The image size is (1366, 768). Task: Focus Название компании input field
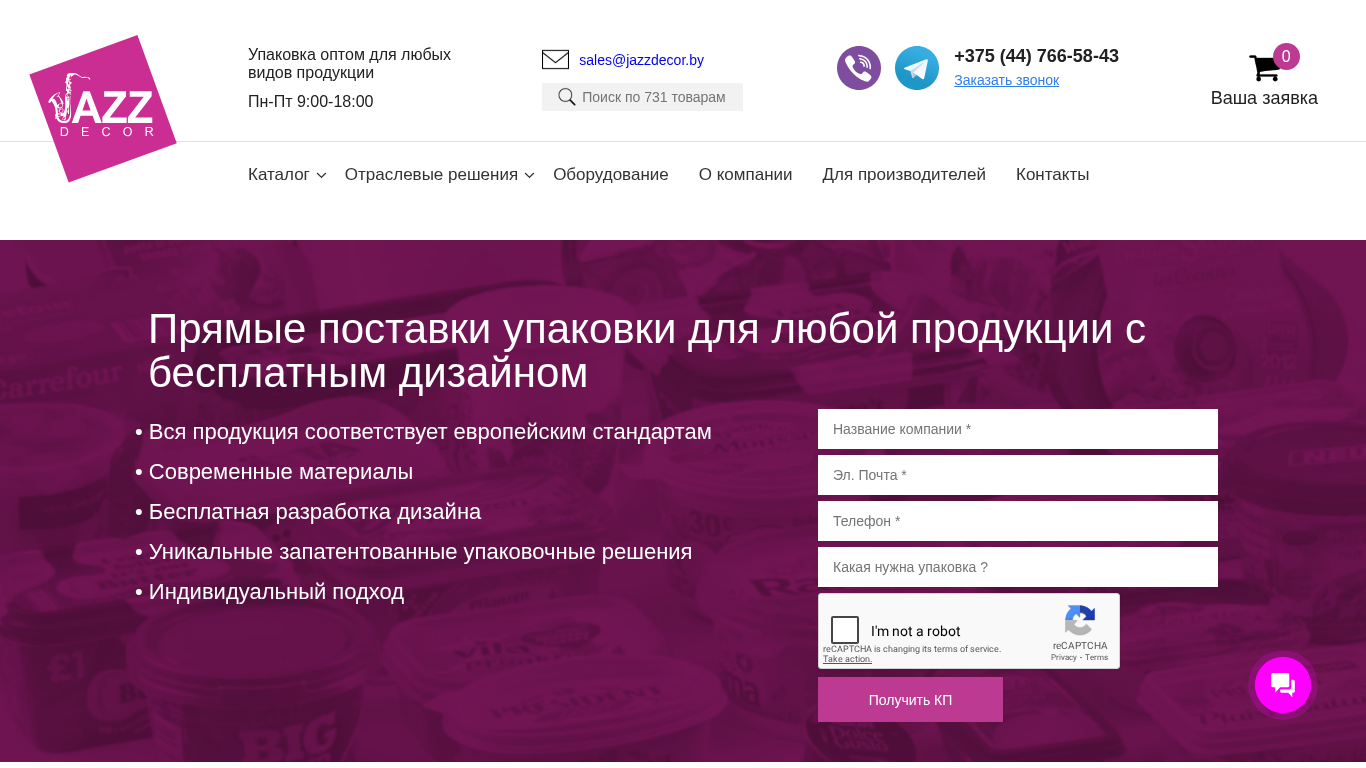click(x=1018, y=429)
